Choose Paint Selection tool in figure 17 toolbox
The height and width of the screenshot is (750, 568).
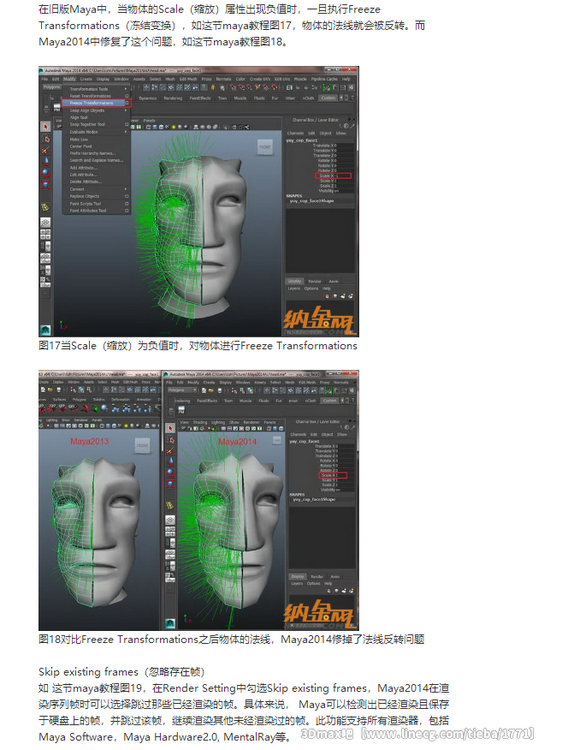click(x=46, y=150)
